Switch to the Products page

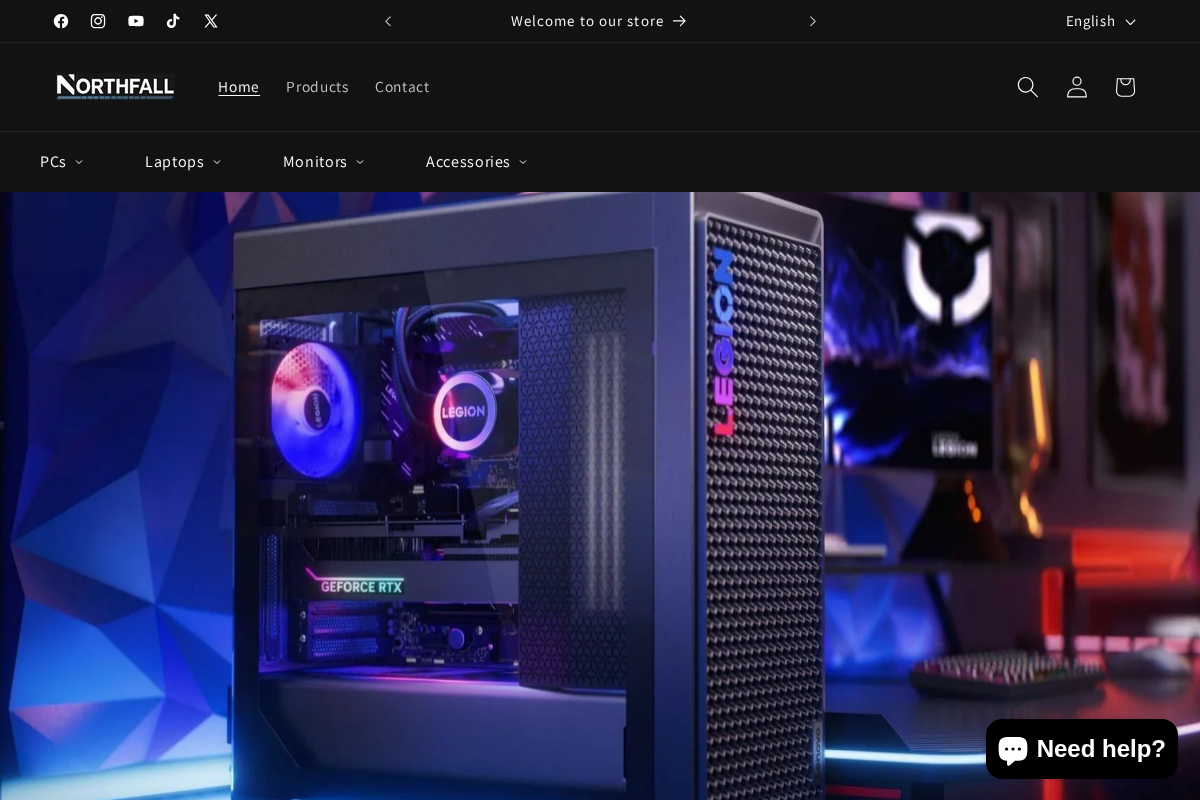tap(317, 87)
